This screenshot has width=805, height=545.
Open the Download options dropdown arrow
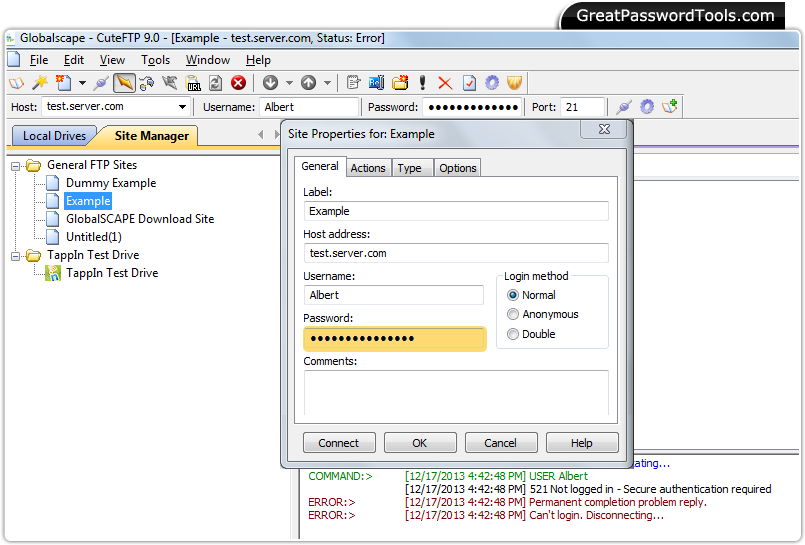[289, 83]
